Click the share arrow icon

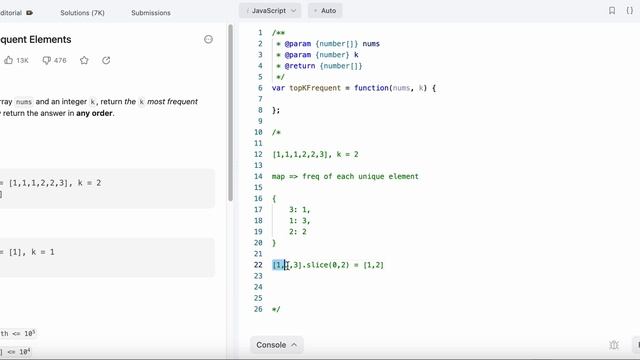click(106, 60)
